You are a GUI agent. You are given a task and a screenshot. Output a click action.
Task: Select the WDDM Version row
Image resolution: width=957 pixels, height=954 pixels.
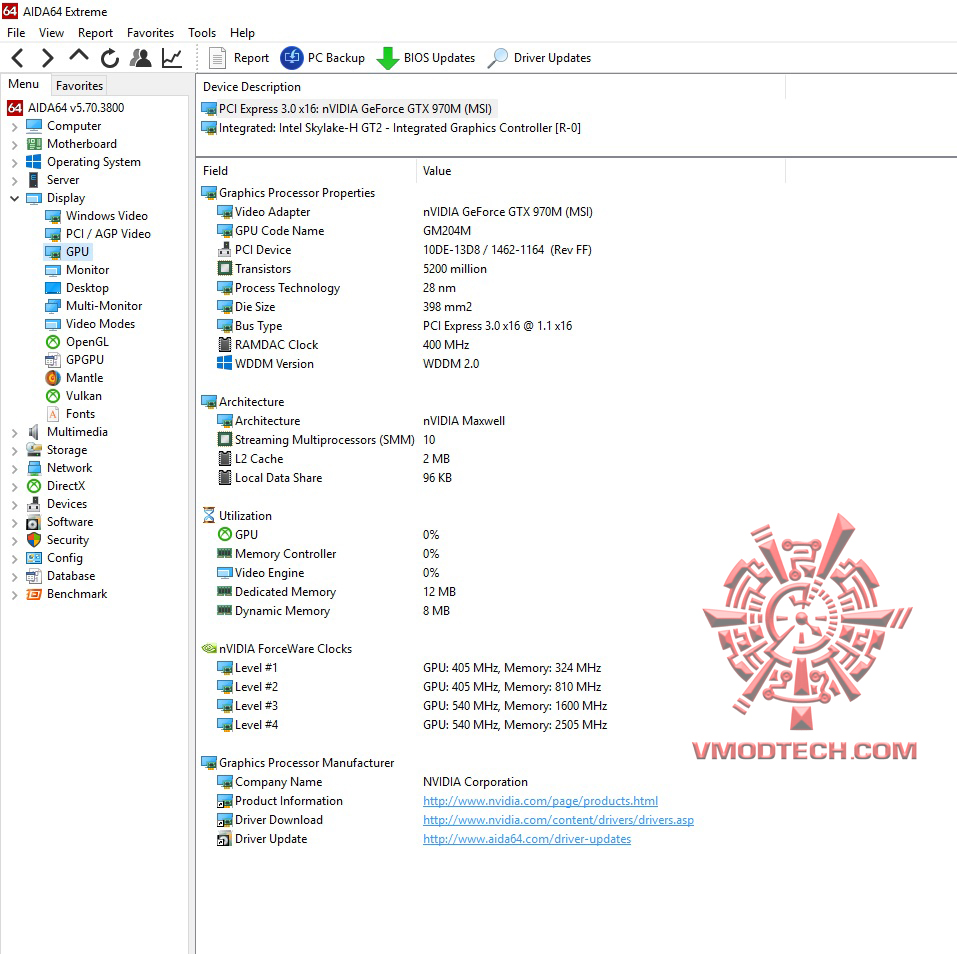click(348, 363)
